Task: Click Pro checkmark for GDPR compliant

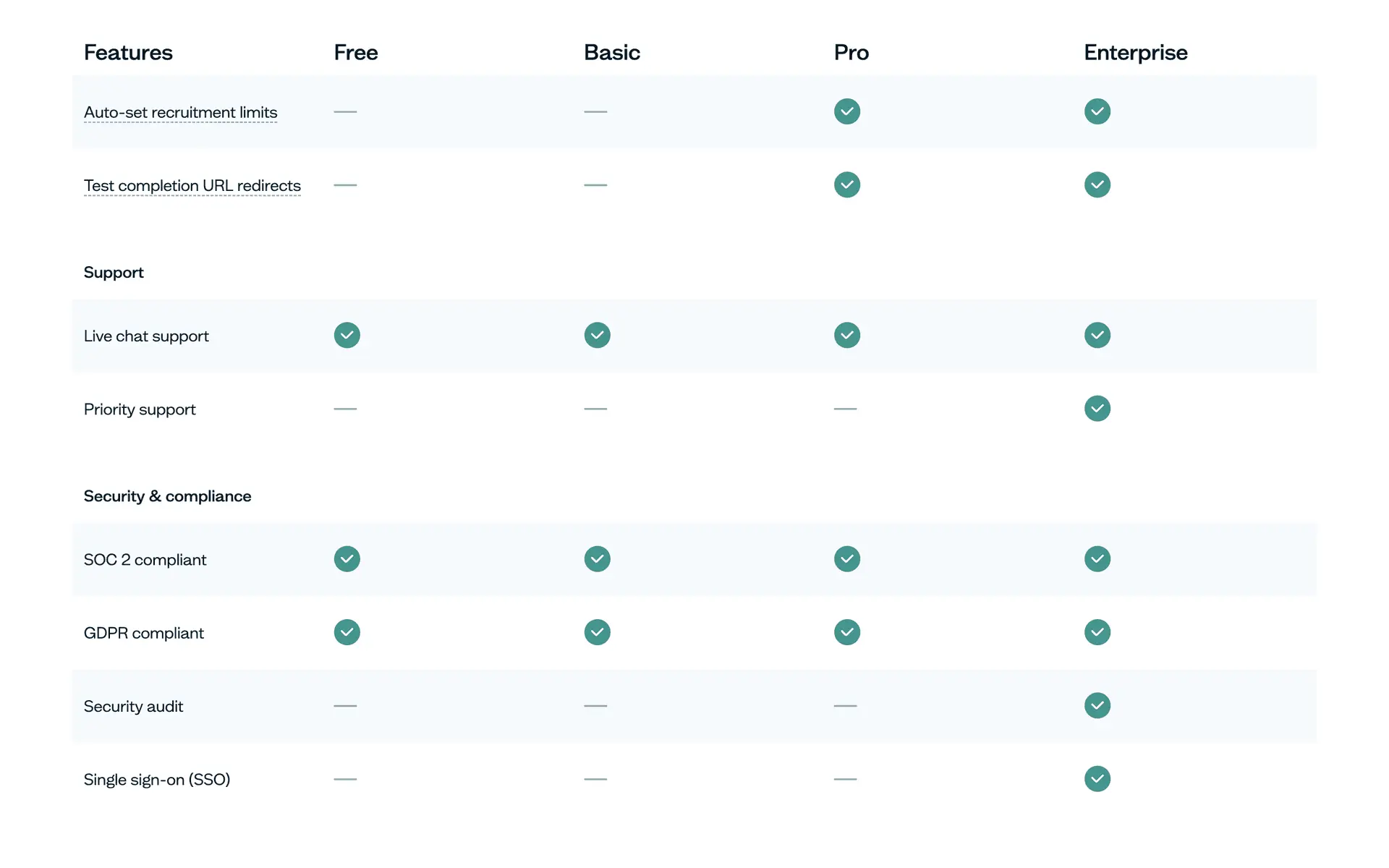Action: tap(846, 632)
